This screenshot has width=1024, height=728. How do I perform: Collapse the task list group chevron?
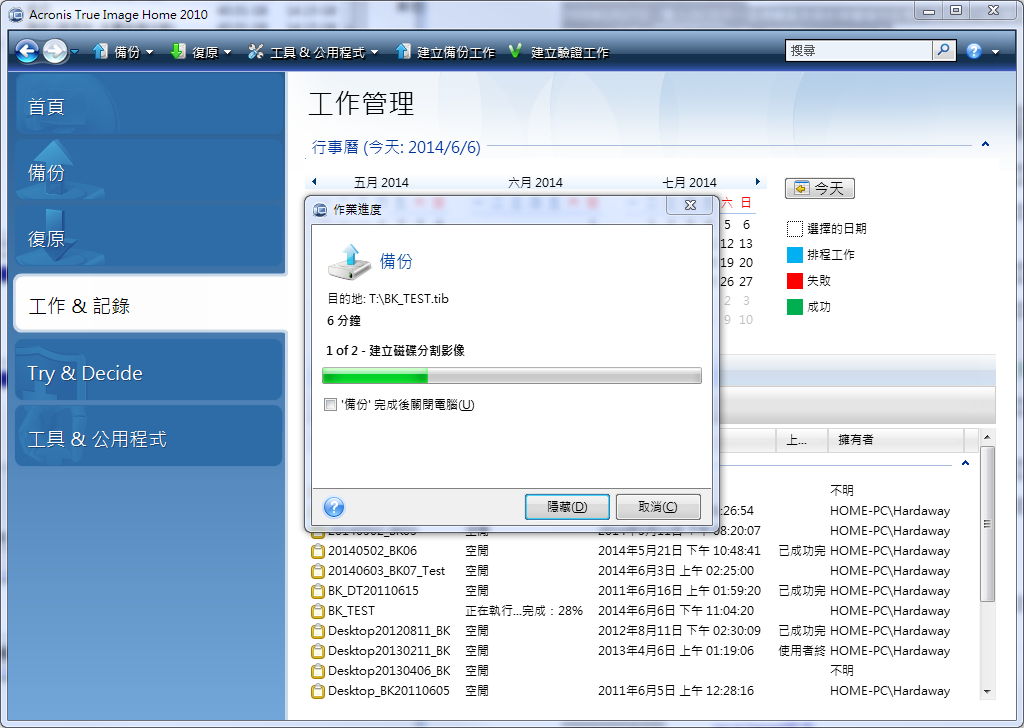[965, 464]
